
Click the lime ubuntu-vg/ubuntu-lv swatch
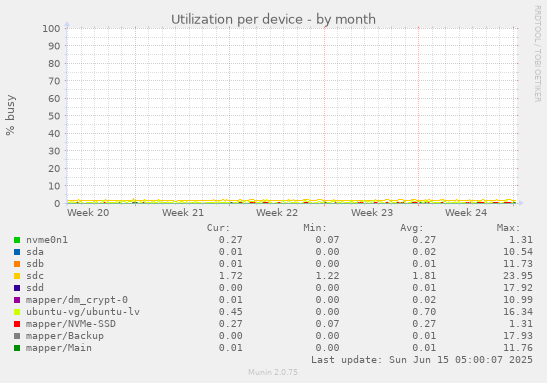[17, 312]
